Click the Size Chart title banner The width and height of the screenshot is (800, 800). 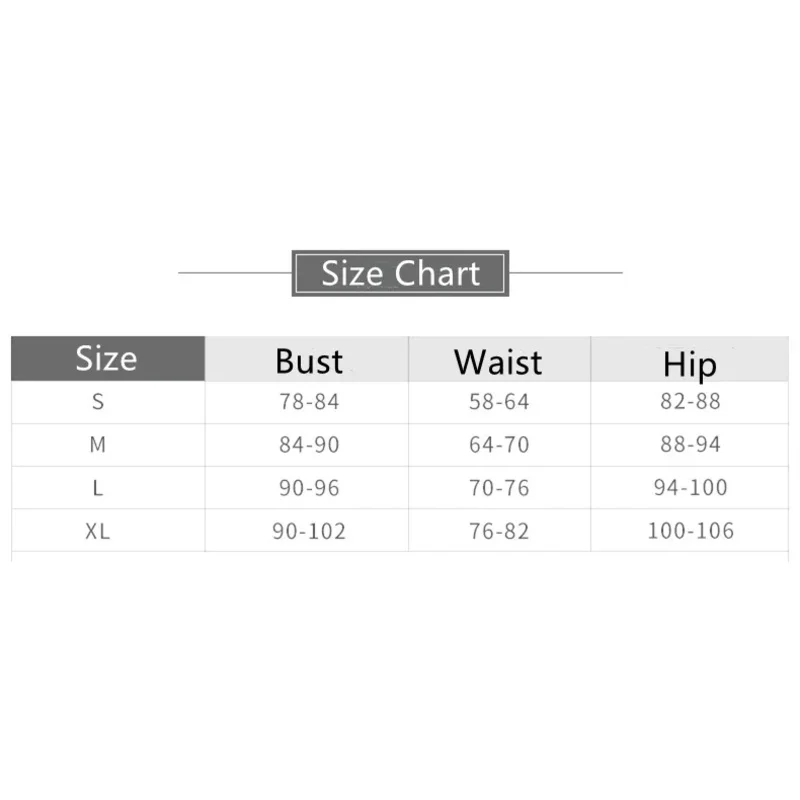point(400,273)
